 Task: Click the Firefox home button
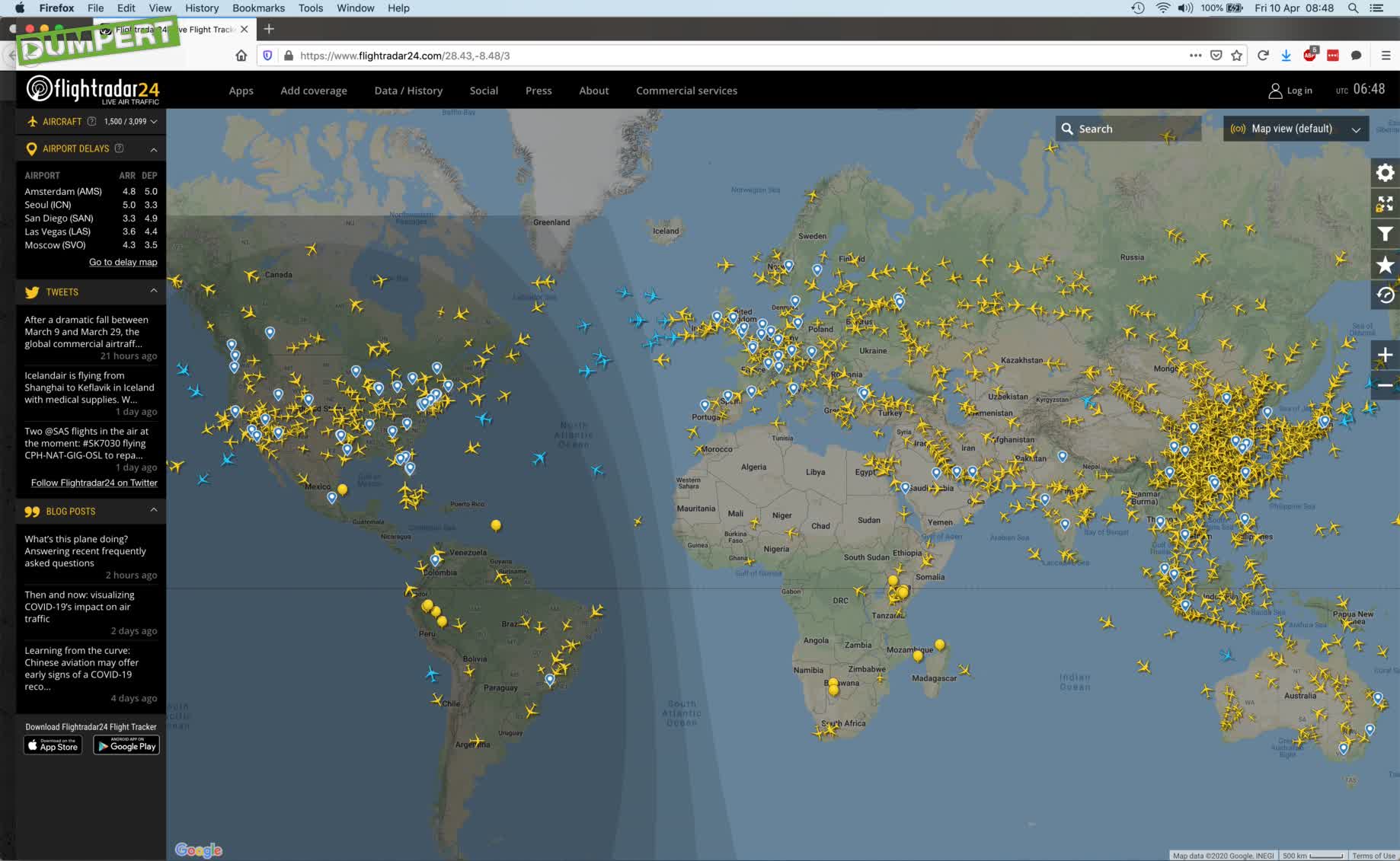pyautogui.click(x=241, y=56)
